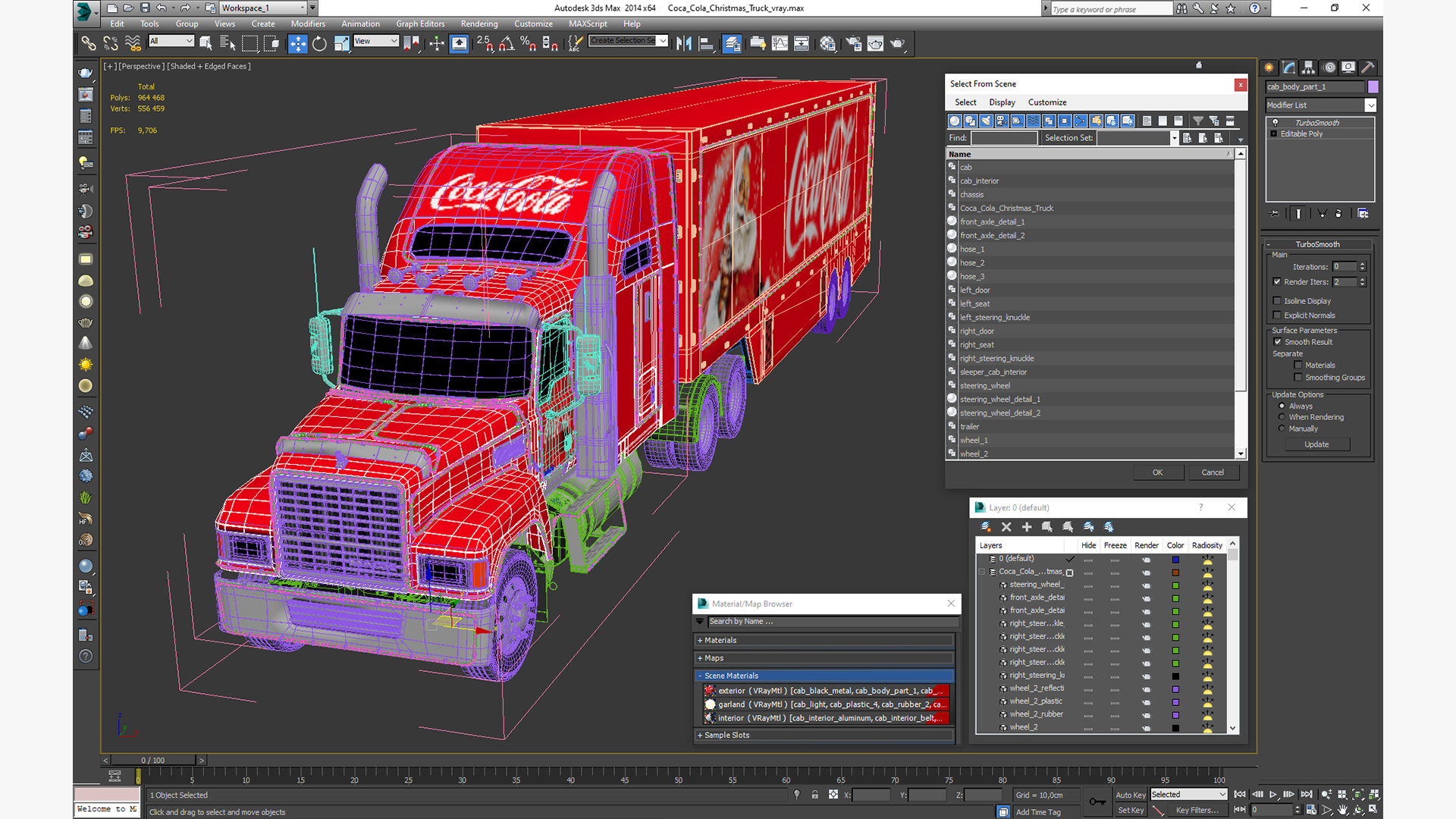Click Add Selected Objects plus icon in Layers
This screenshot has width=1456, height=819.
1027,527
